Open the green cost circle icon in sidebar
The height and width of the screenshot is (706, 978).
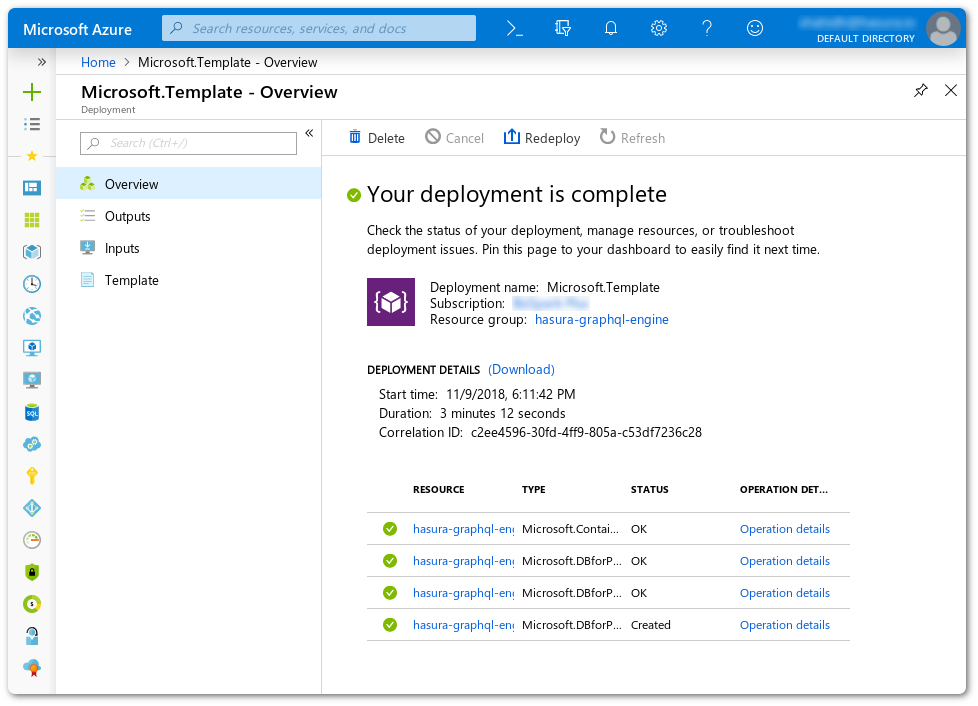(x=32, y=604)
